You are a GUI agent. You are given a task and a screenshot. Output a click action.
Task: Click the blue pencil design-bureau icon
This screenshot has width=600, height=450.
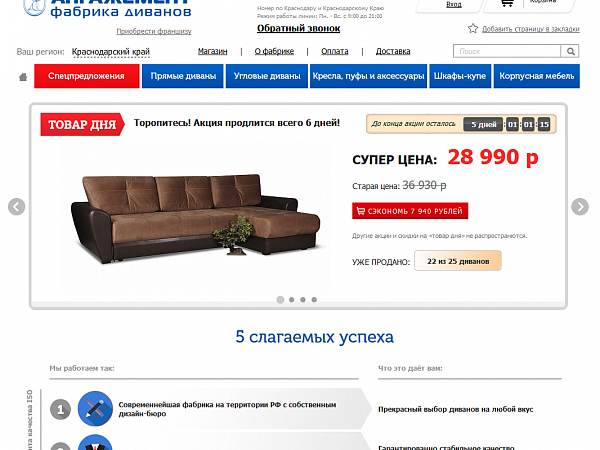pyautogui.click(x=95, y=409)
